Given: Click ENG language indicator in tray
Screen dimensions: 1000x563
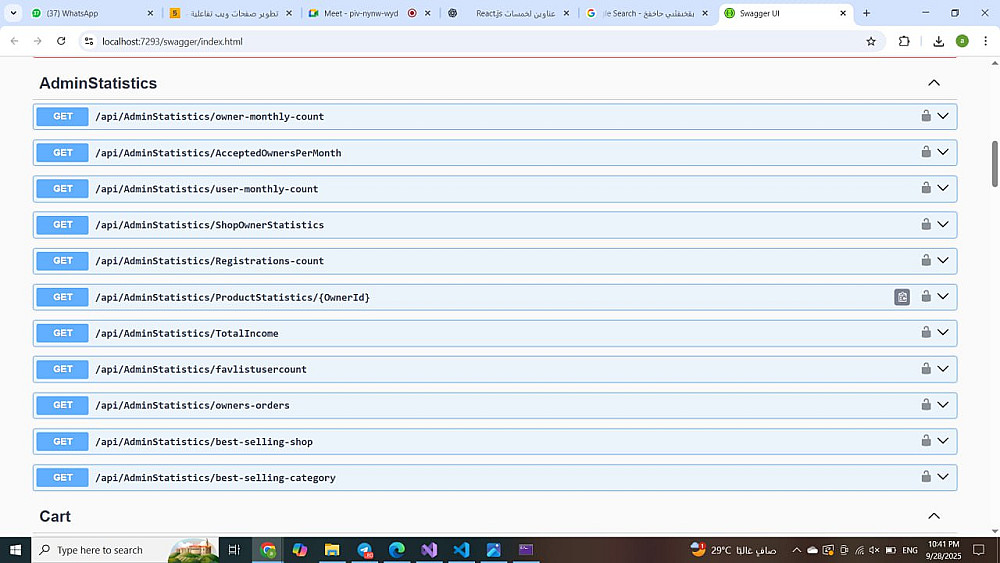Looking at the screenshot, I should click(x=910, y=550).
